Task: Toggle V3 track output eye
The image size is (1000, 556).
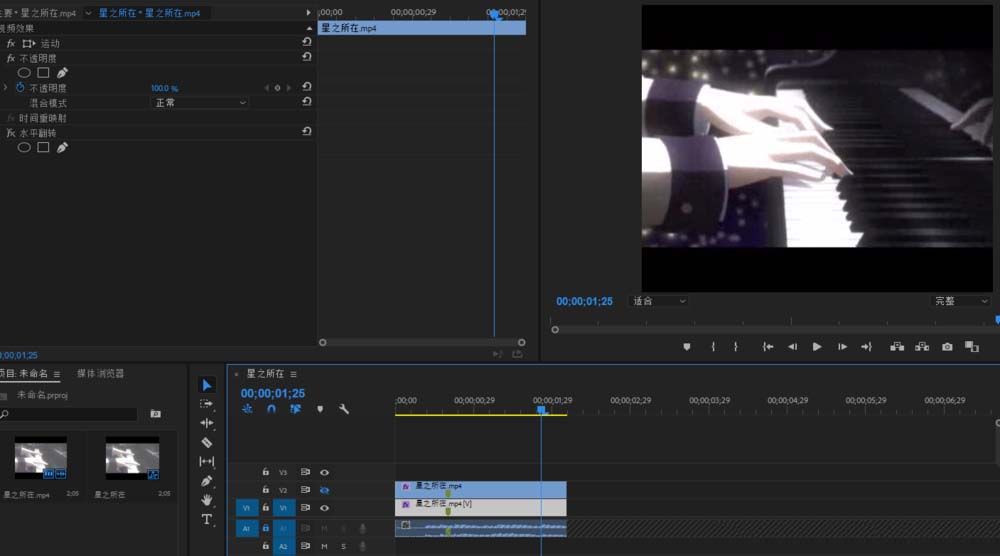Action: click(325, 472)
